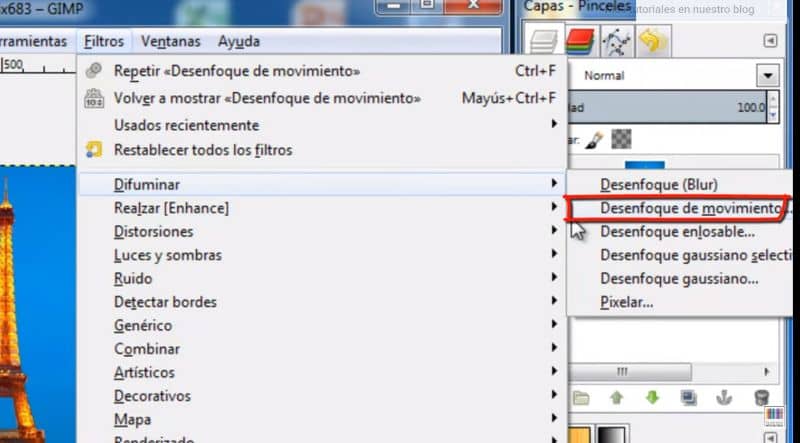Click the reshow filter icon beside Volver a mostrar
Viewport: 800px width, 443px height.
pyautogui.click(x=94, y=98)
